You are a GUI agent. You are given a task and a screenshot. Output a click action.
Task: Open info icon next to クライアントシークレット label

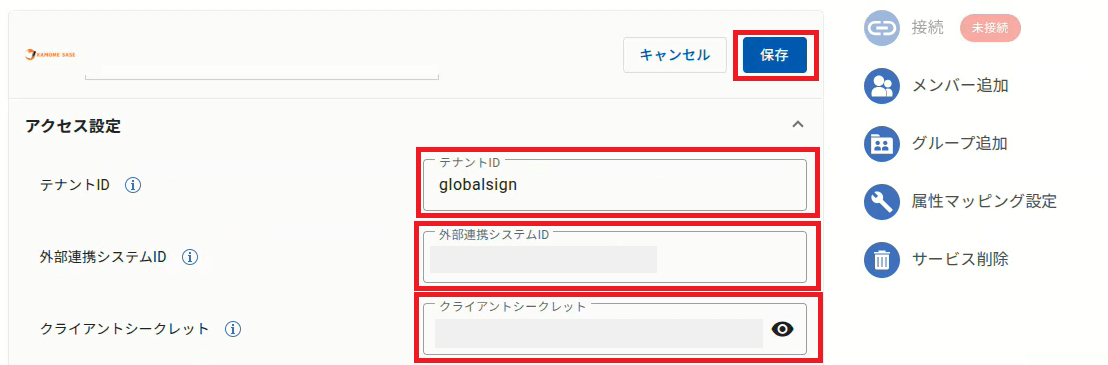coord(233,328)
